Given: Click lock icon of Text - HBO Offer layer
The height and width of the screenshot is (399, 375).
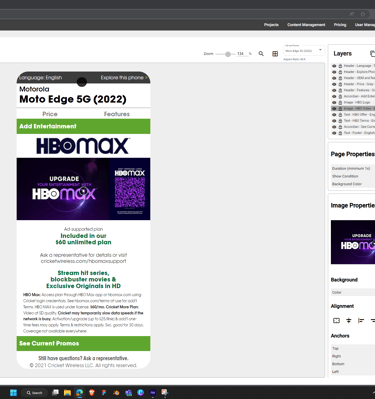Looking at the screenshot, I should pos(340,115).
